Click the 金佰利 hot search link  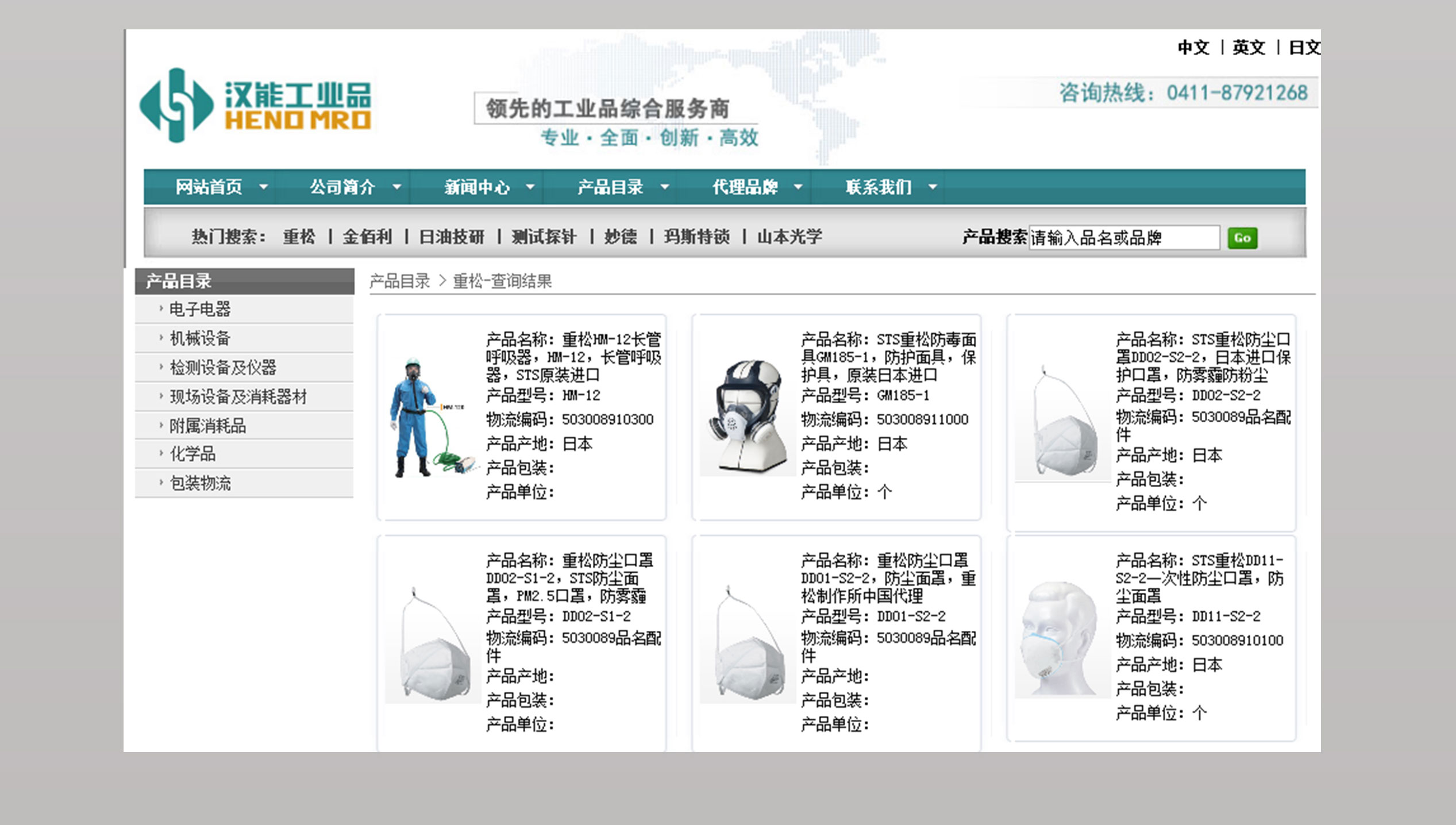[x=367, y=236]
